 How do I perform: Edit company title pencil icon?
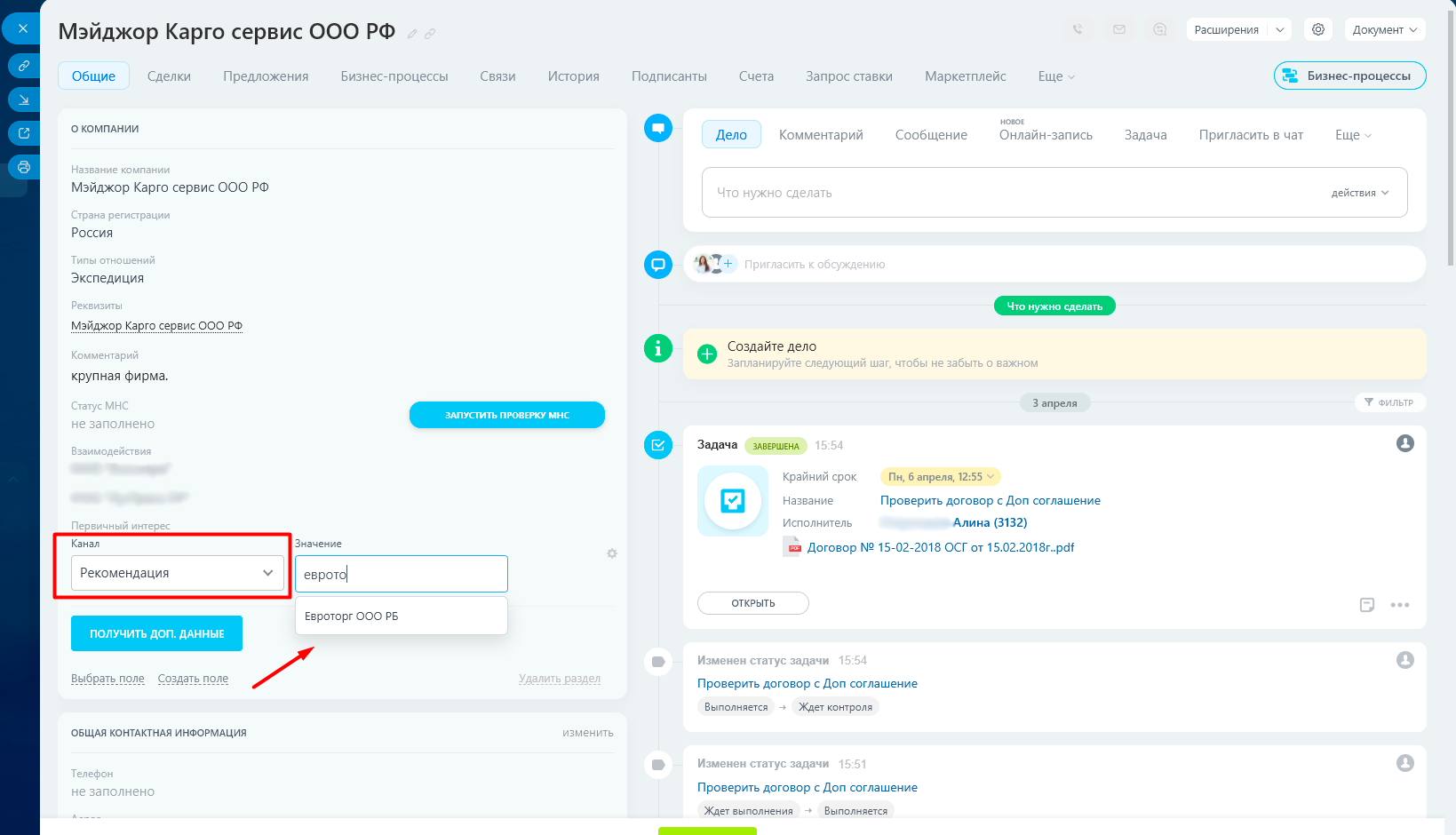[x=412, y=34]
